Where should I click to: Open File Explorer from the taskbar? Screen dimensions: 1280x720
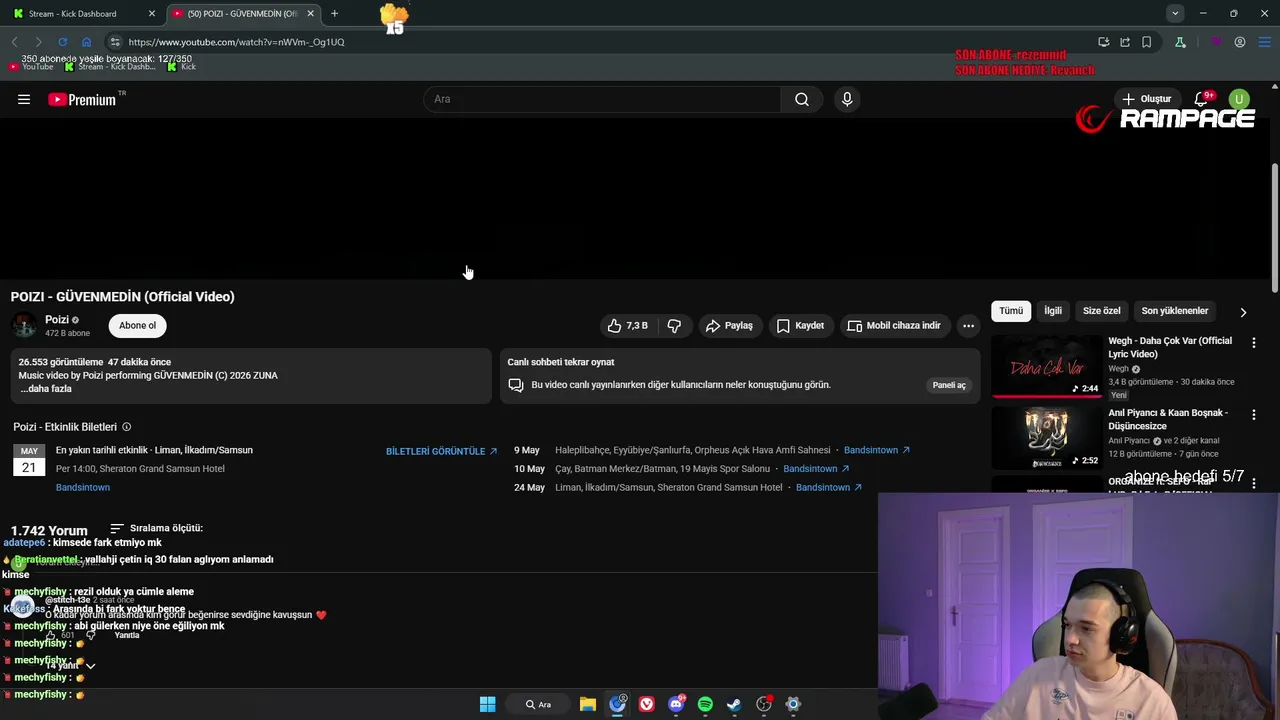(x=588, y=704)
